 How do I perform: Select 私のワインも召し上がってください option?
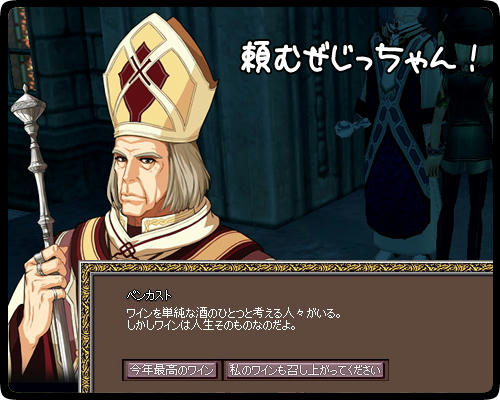click(305, 370)
